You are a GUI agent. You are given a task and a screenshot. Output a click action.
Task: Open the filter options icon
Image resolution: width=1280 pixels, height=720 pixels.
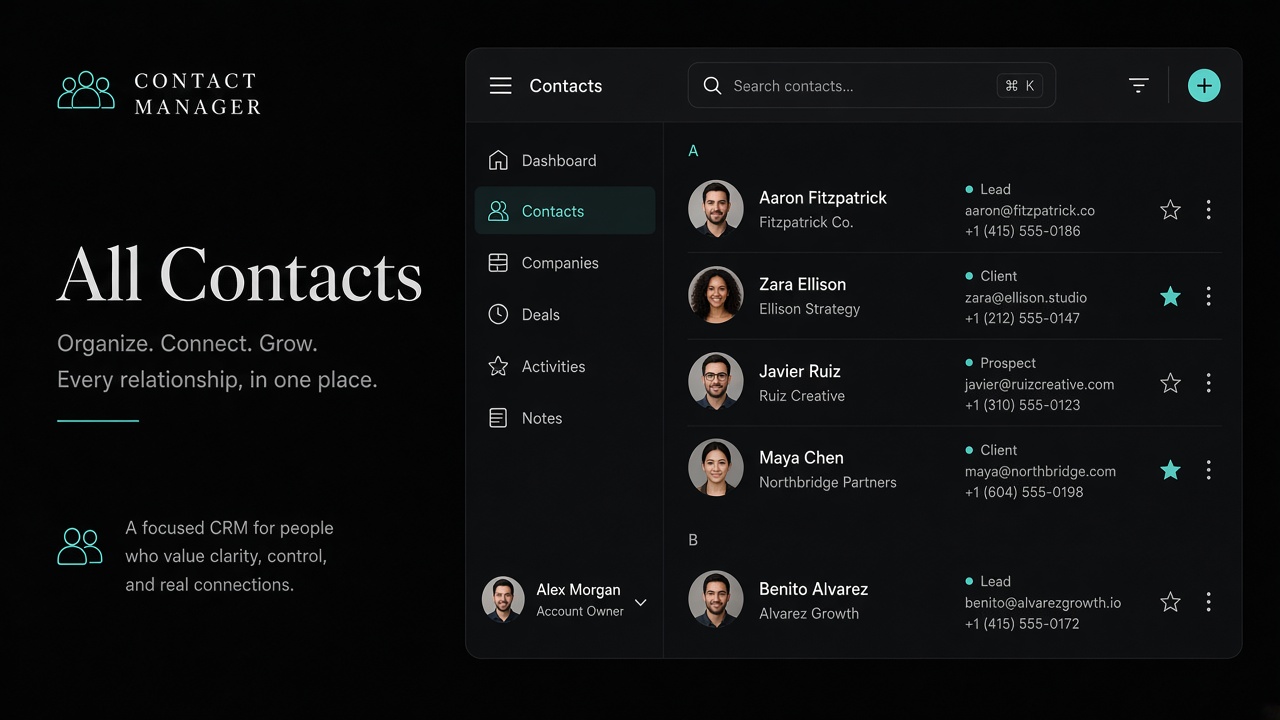(x=1138, y=86)
